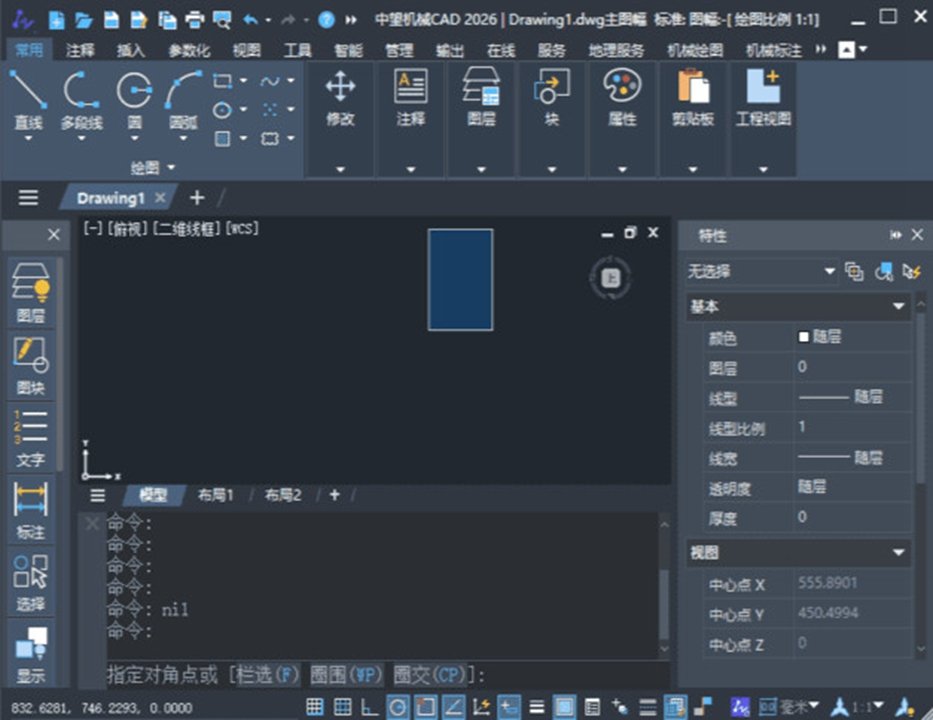The height and width of the screenshot is (720, 933).
Task: Save the current drawing
Action: pos(111,20)
